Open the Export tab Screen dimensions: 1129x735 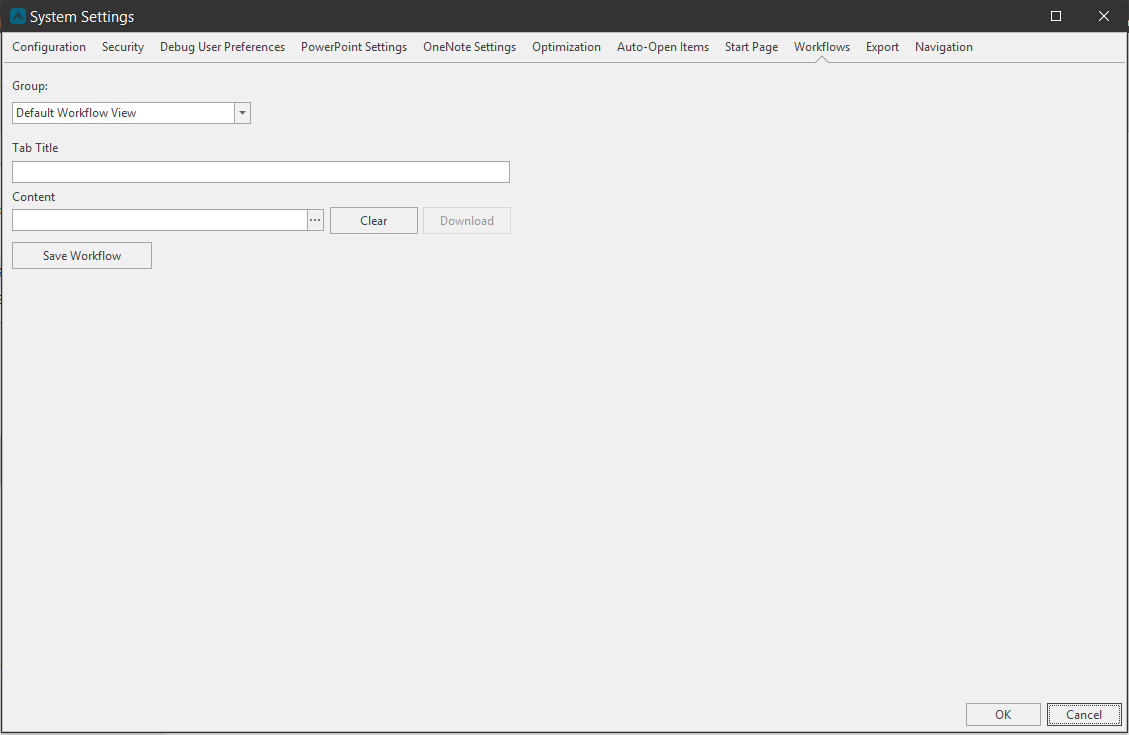(x=882, y=47)
